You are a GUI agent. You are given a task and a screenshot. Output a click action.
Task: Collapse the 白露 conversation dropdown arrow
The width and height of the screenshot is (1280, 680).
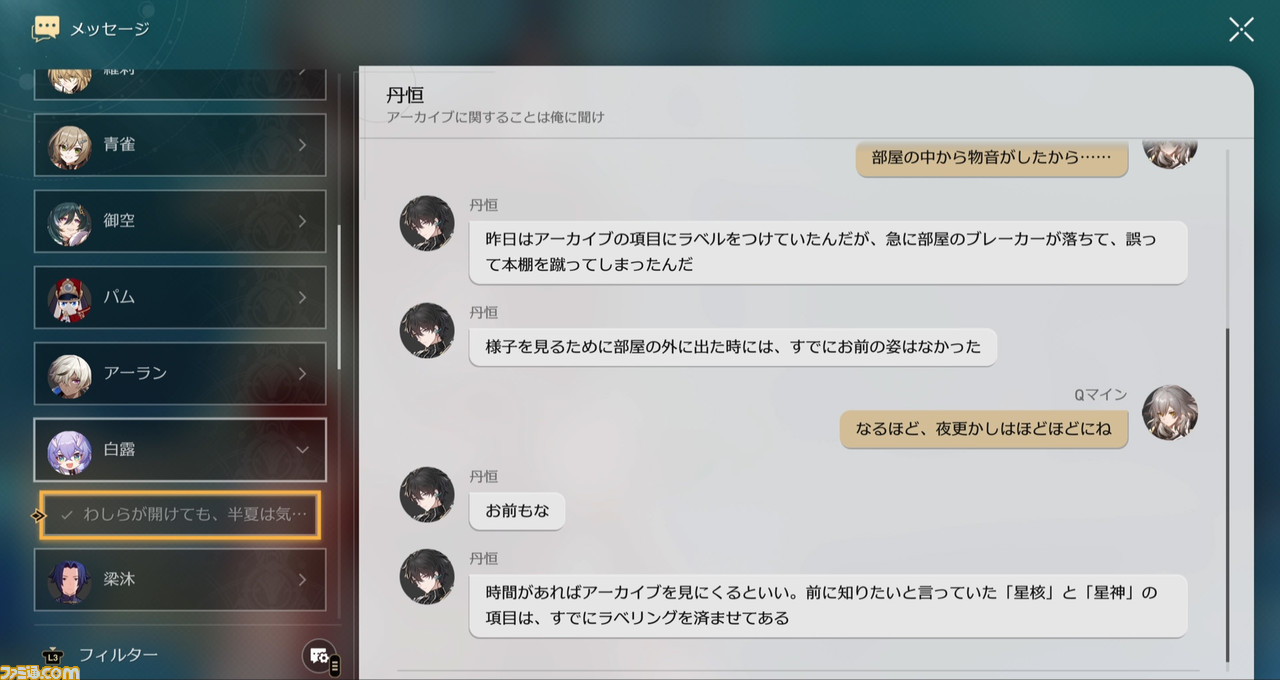pyautogui.click(x=302, y=450)
